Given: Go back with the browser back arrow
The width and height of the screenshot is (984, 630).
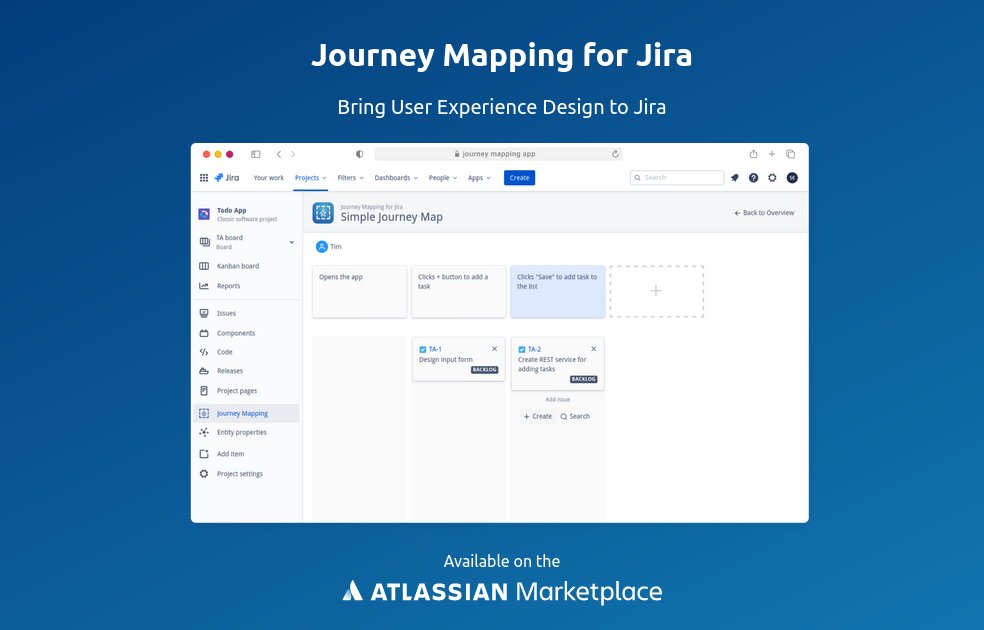Looking at the screenshot, I should [x=279, y=154].
